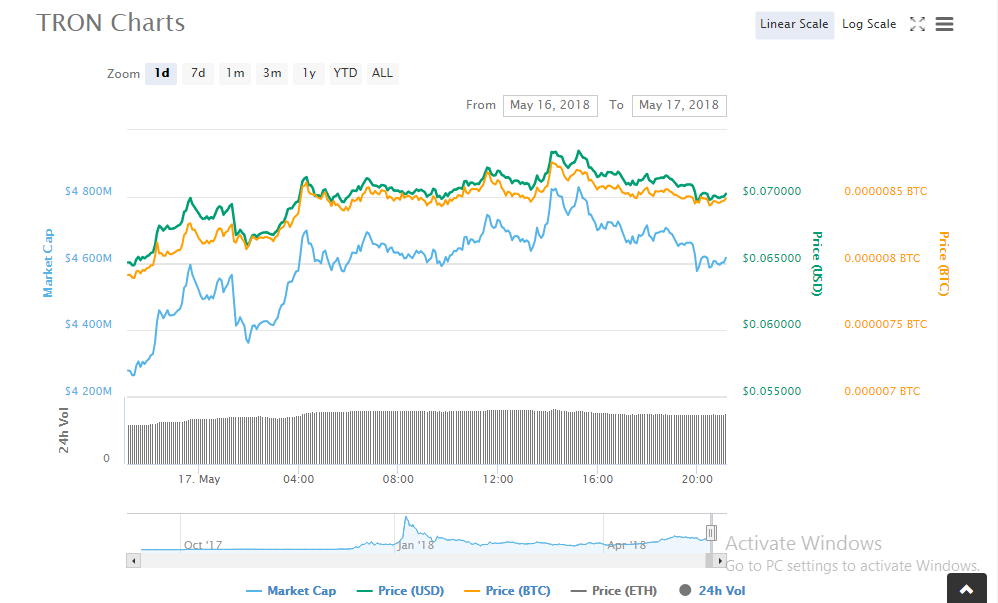Click the TRON Charts heading
998x603 pixels.
pos(111,23)
